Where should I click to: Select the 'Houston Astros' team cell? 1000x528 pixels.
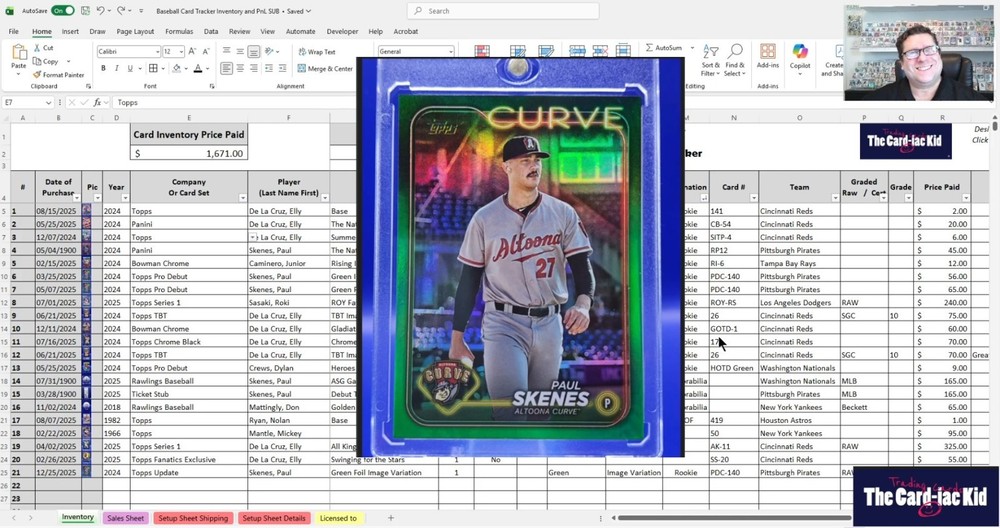pos(799,420)
